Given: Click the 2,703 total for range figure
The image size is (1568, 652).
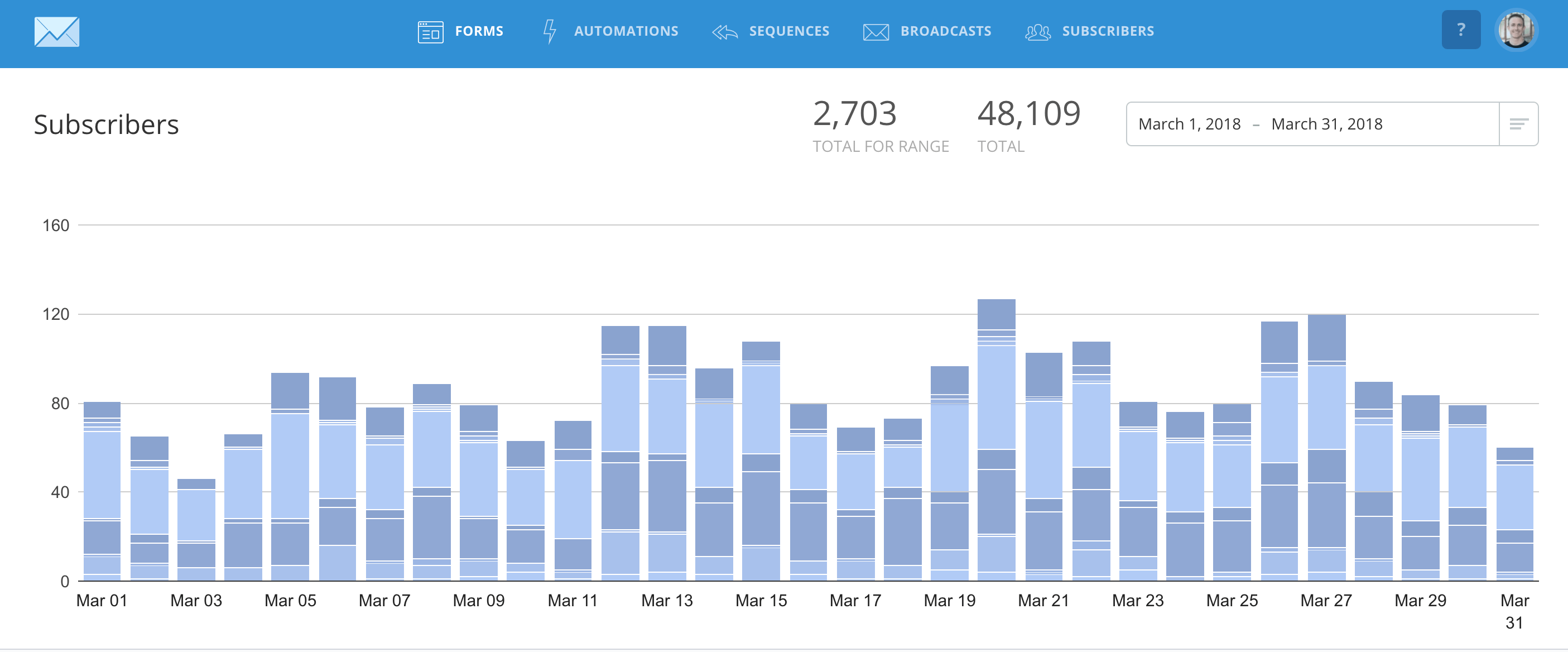Looking at the screenshot, I should 855,113.
